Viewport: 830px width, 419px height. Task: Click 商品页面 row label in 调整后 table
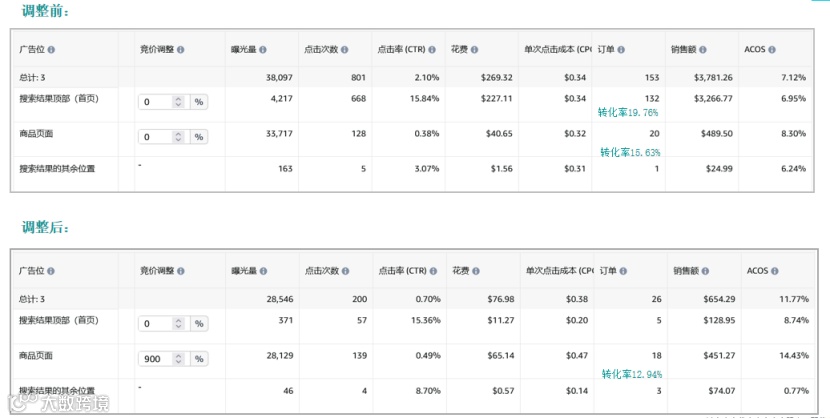pos(36,356)
